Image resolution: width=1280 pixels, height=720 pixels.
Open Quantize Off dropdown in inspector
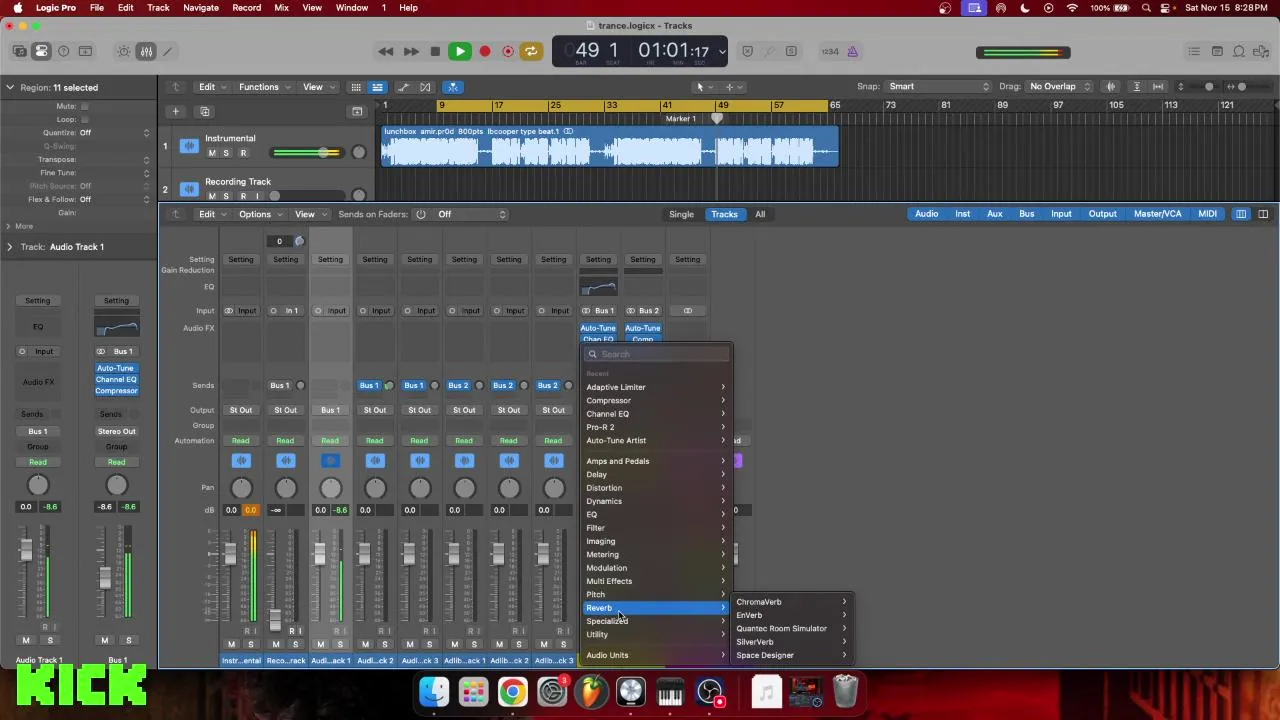113,133
